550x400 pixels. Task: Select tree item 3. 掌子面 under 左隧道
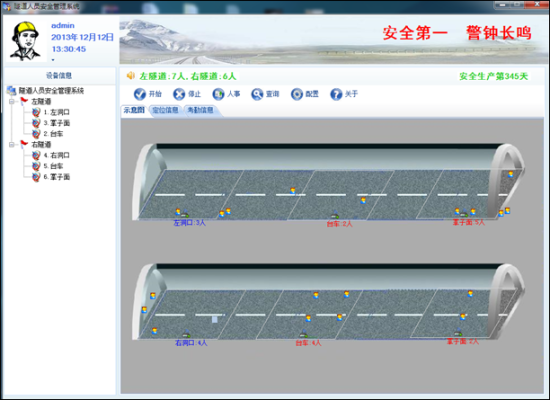pyautogui.click(x=56, y=123)
